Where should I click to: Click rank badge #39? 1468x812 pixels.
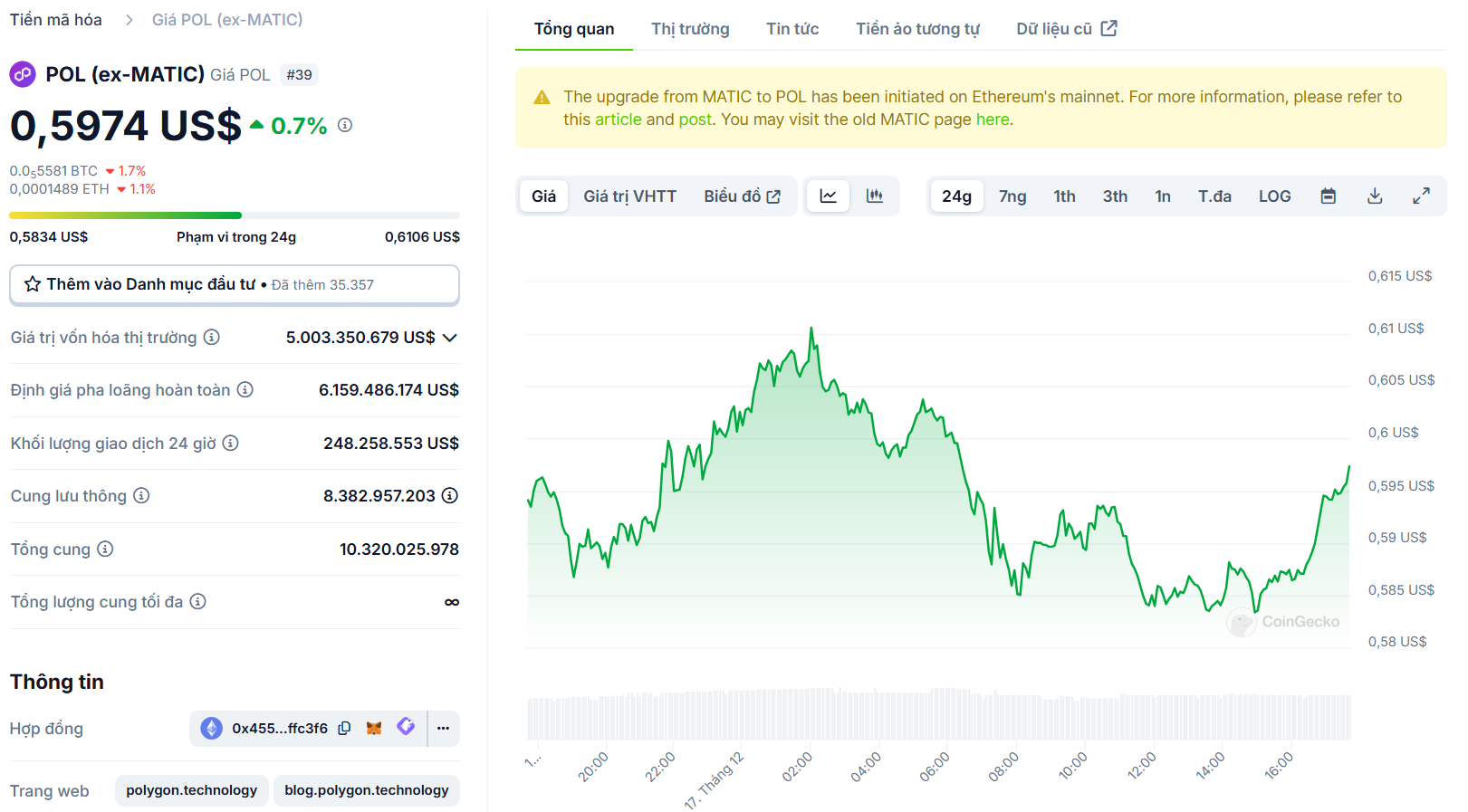click(x=299, y=75)
